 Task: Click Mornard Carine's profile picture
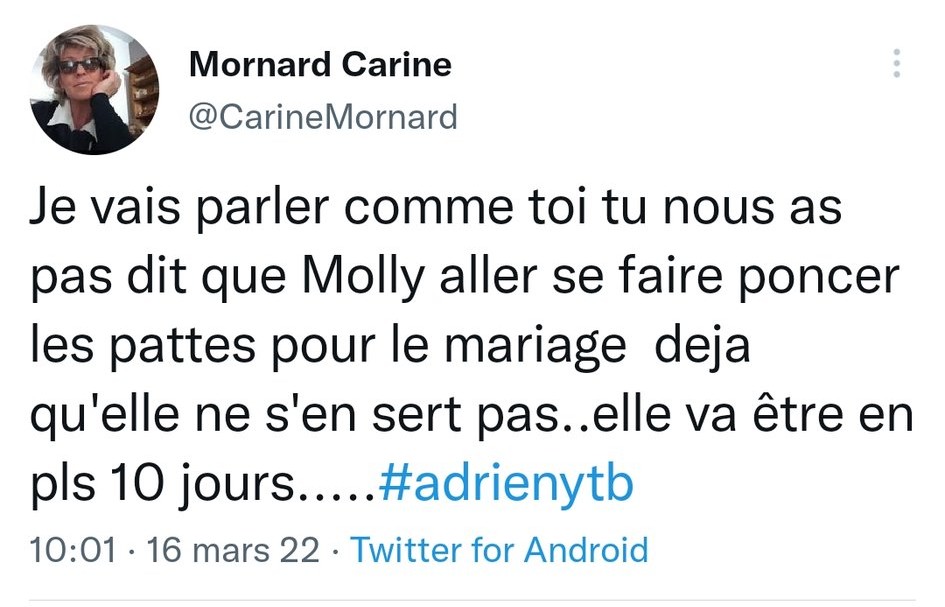[95, 89]
